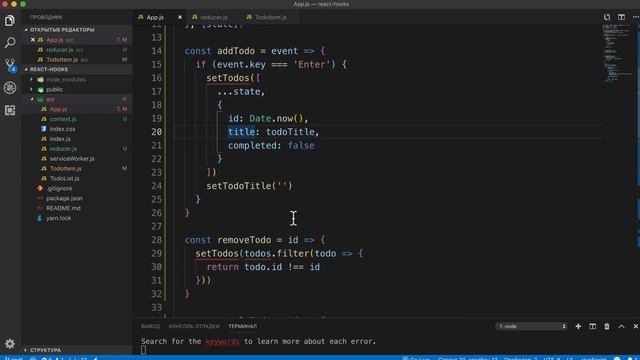640x360 pixels.
Task: Click 'setTodoTitle' on line 24
Action: point(239,186)
